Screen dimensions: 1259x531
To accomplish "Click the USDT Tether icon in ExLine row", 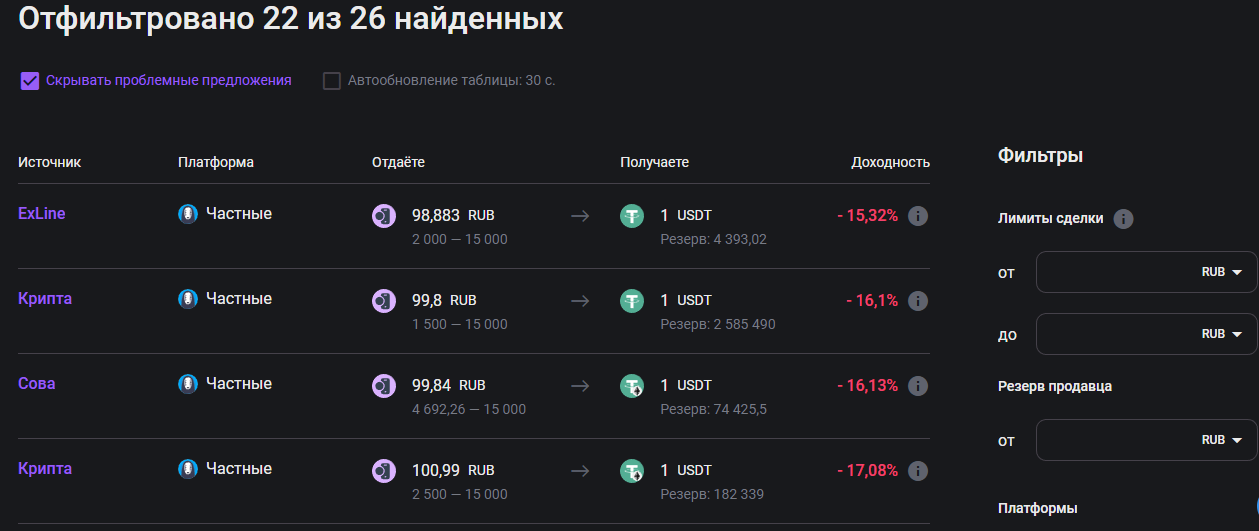I will pyautogui.click(x=632, y=216).
